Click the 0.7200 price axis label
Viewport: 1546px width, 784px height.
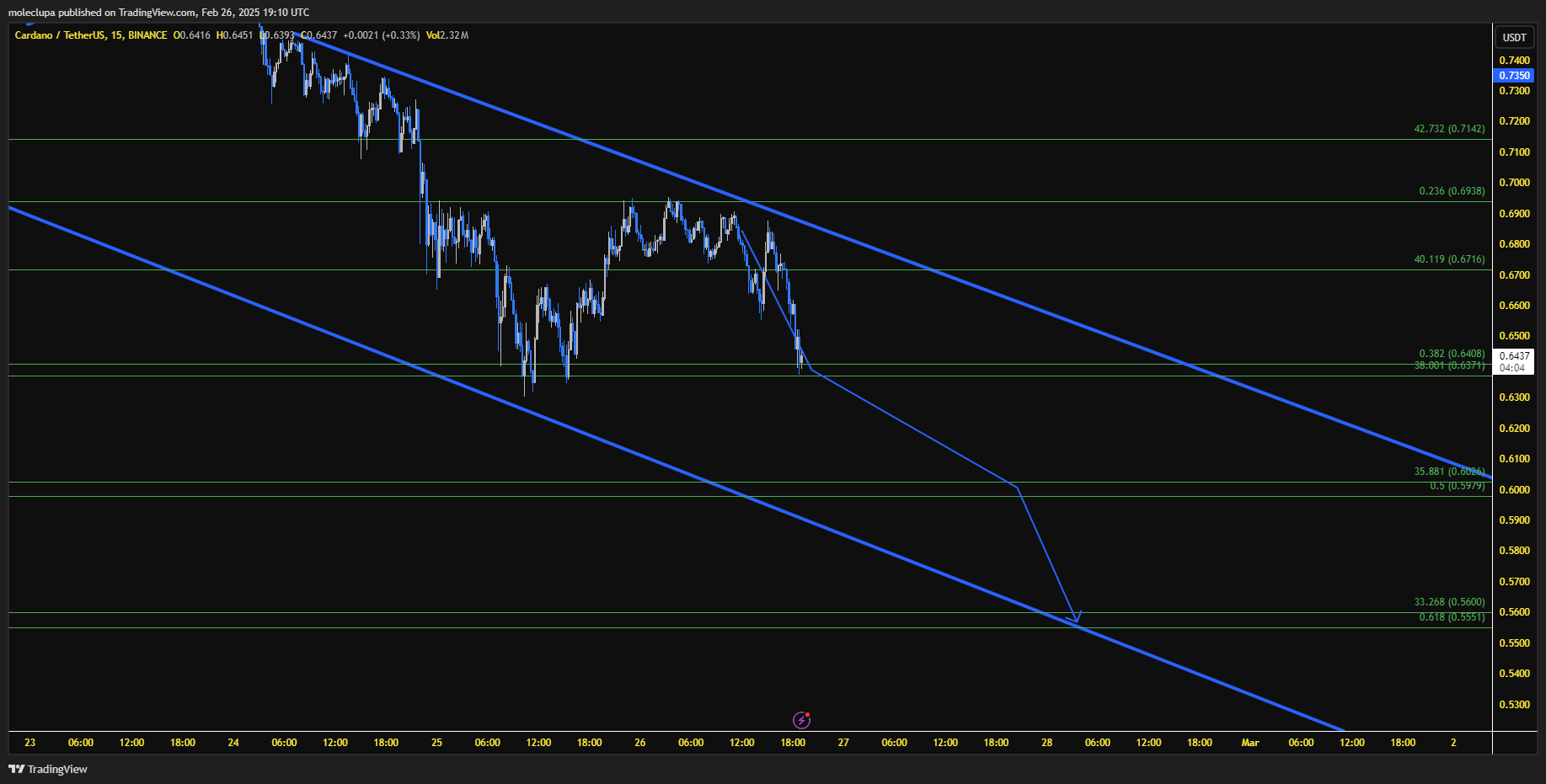point(1514,121)
